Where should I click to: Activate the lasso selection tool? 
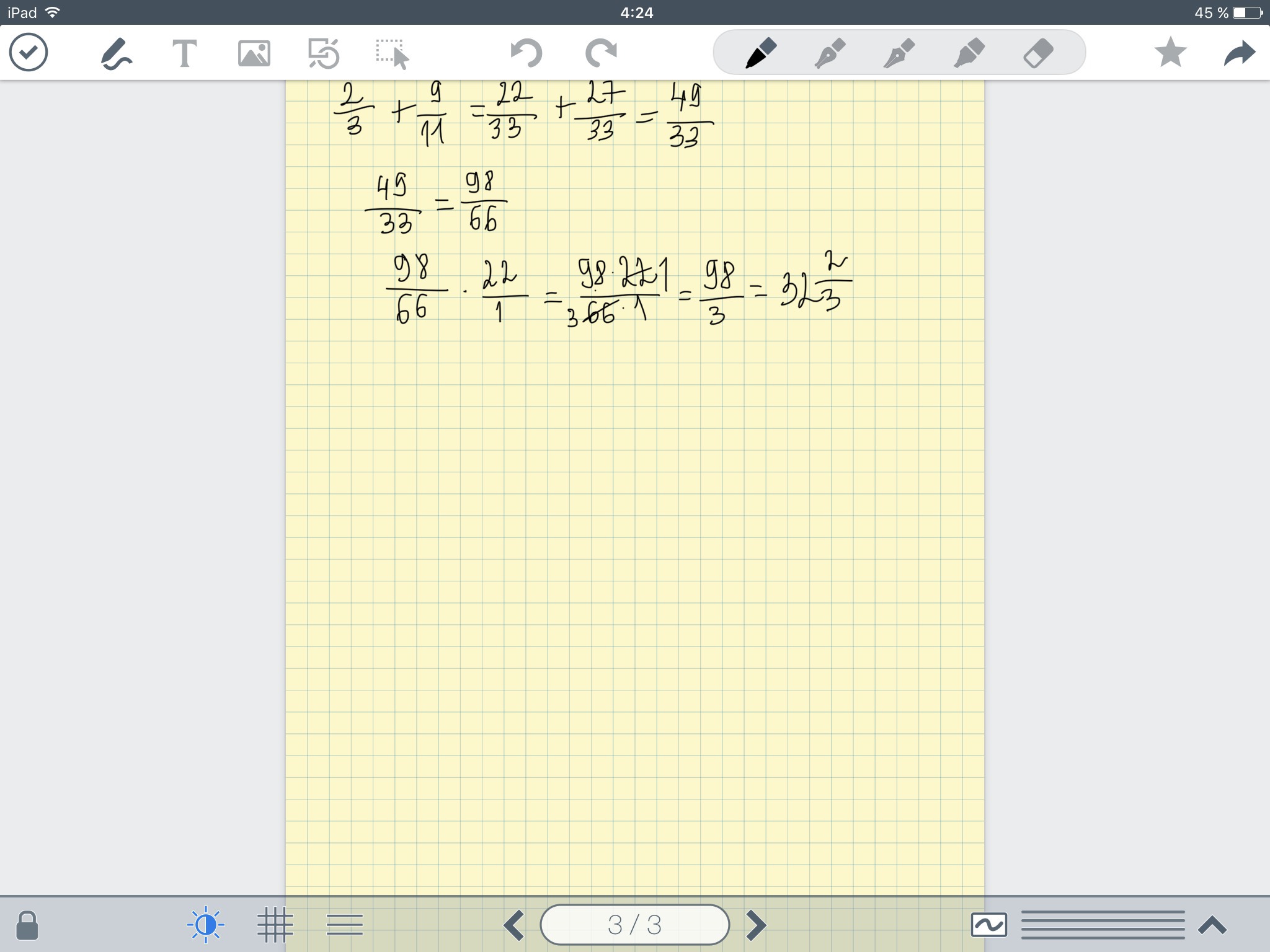point(393,54)
